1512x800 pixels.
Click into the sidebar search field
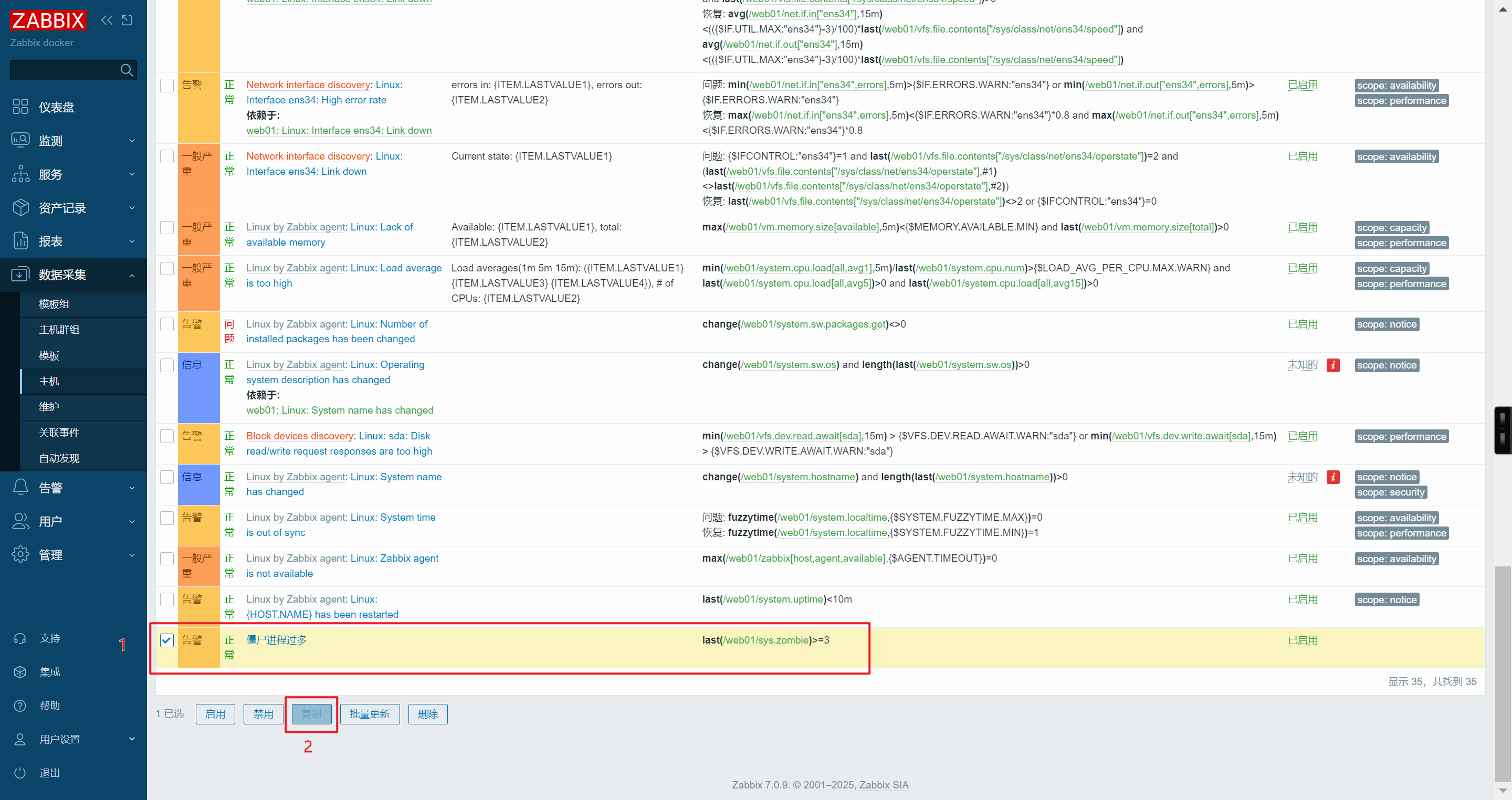point(65,70)
